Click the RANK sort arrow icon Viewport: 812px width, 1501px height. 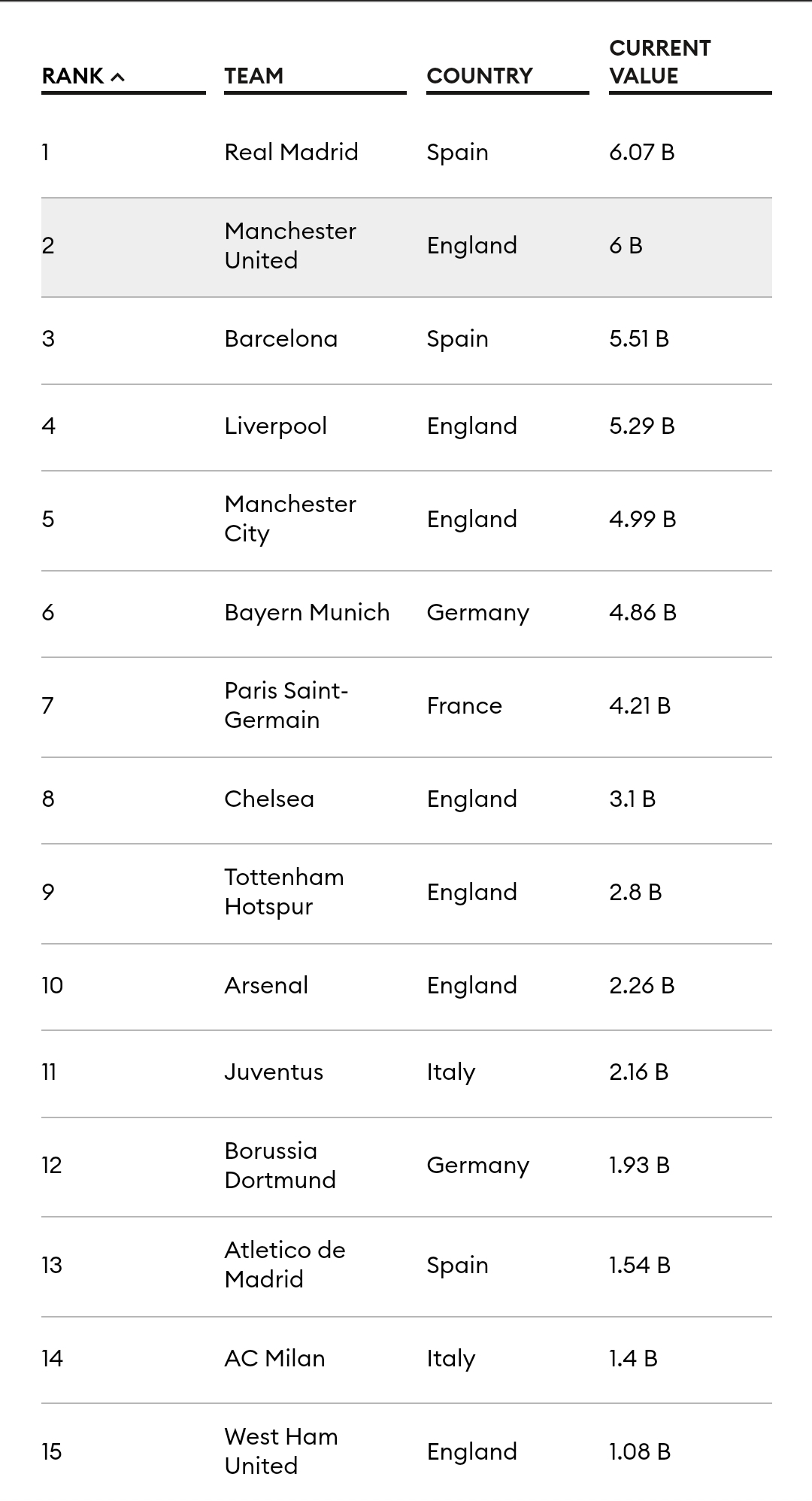click(117, 77)
